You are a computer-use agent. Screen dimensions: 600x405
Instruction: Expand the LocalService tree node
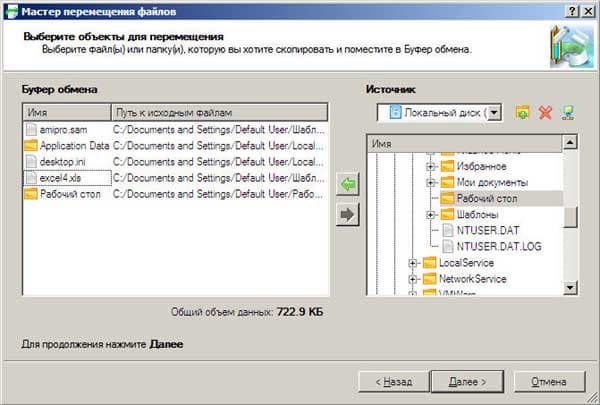click(412, 263)
